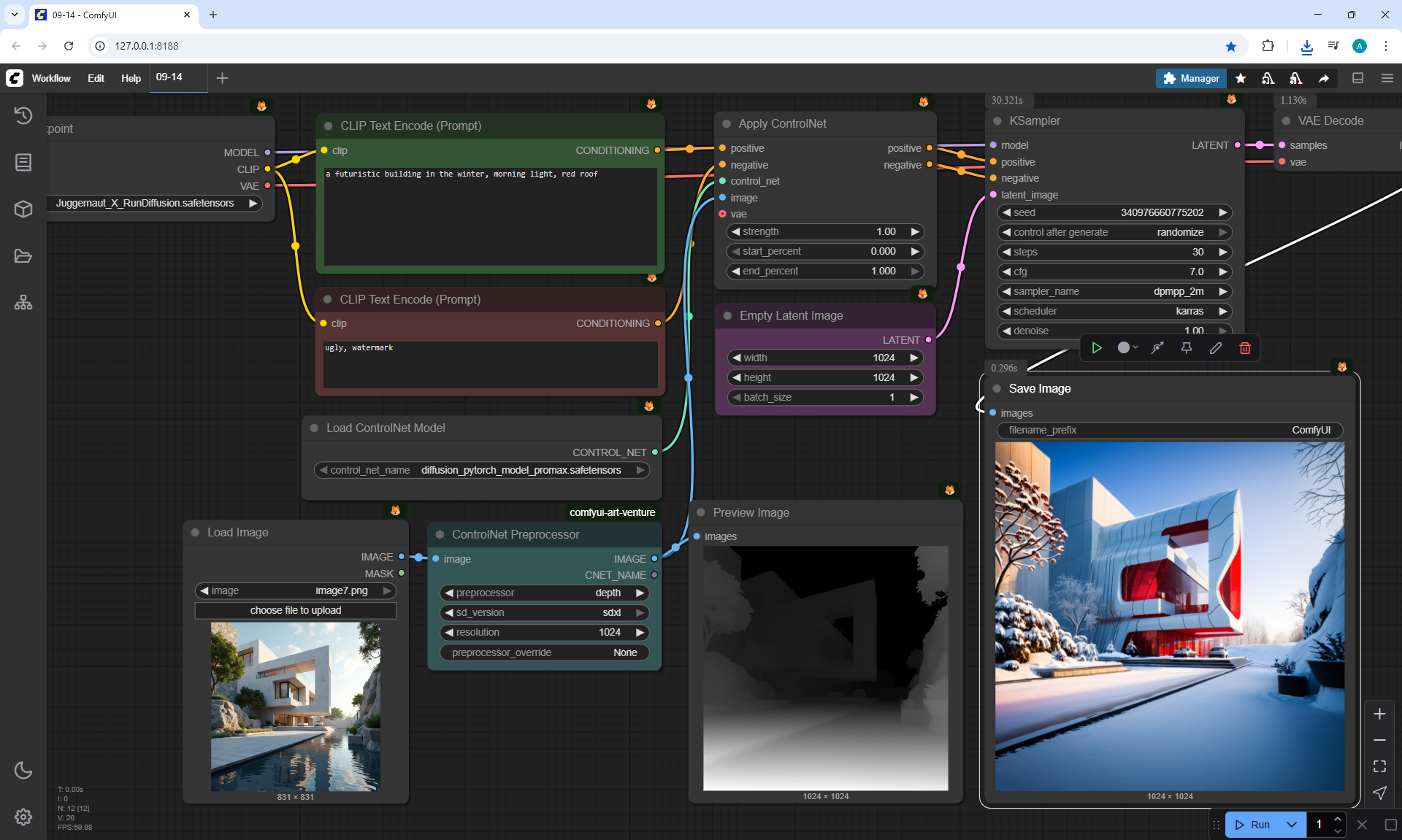The width and height of the screenshot is (1402, 840).
Task: Open the preprocessor depth combo box
Action: point(545,593)
